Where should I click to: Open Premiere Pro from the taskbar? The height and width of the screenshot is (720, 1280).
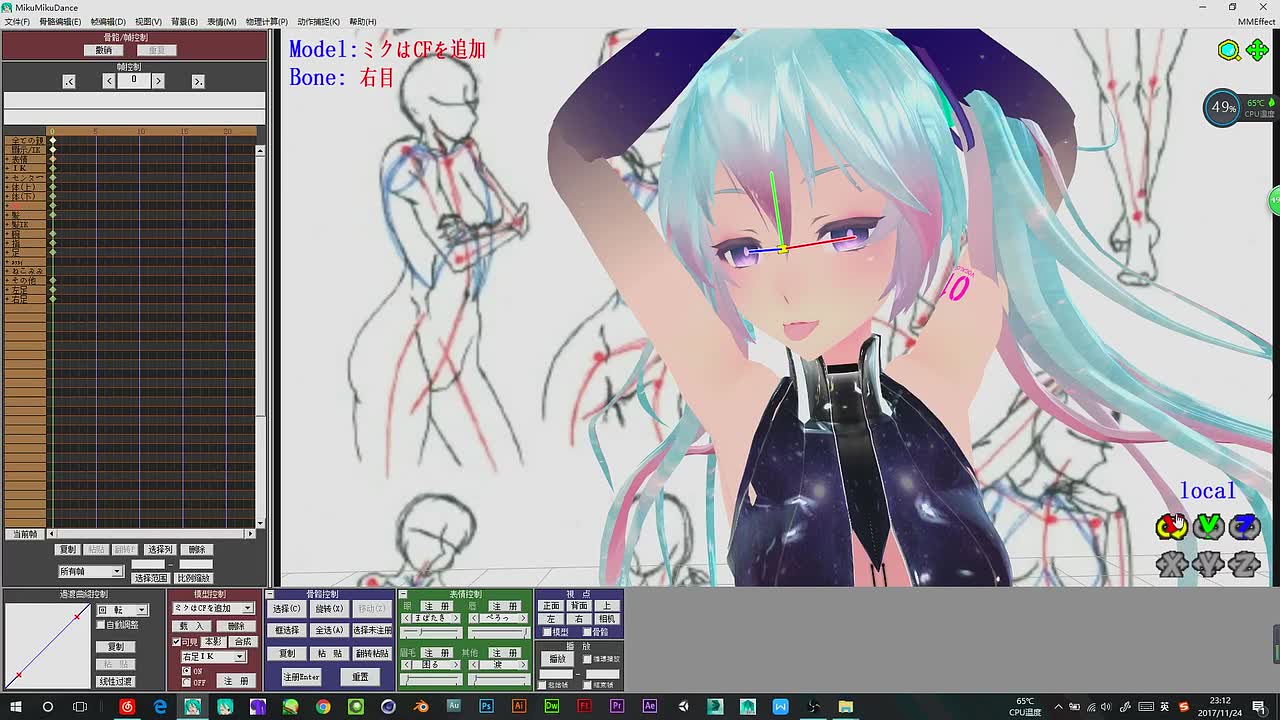pyautogui.click(x=617, y=706)
